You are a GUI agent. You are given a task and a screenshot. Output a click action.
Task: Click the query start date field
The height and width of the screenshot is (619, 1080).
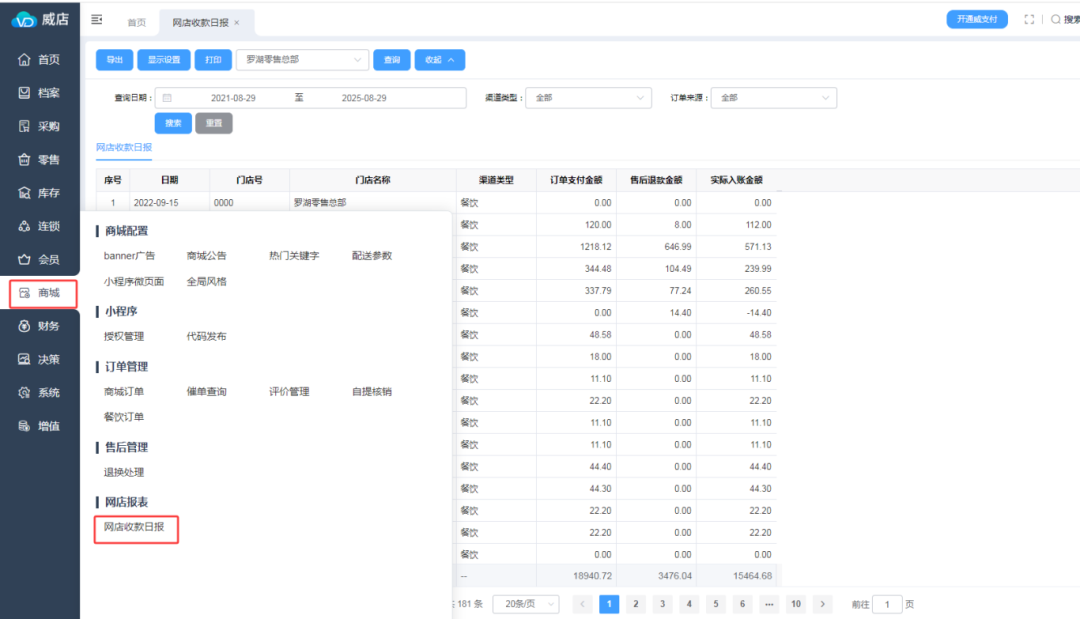(x=232, y=98)
